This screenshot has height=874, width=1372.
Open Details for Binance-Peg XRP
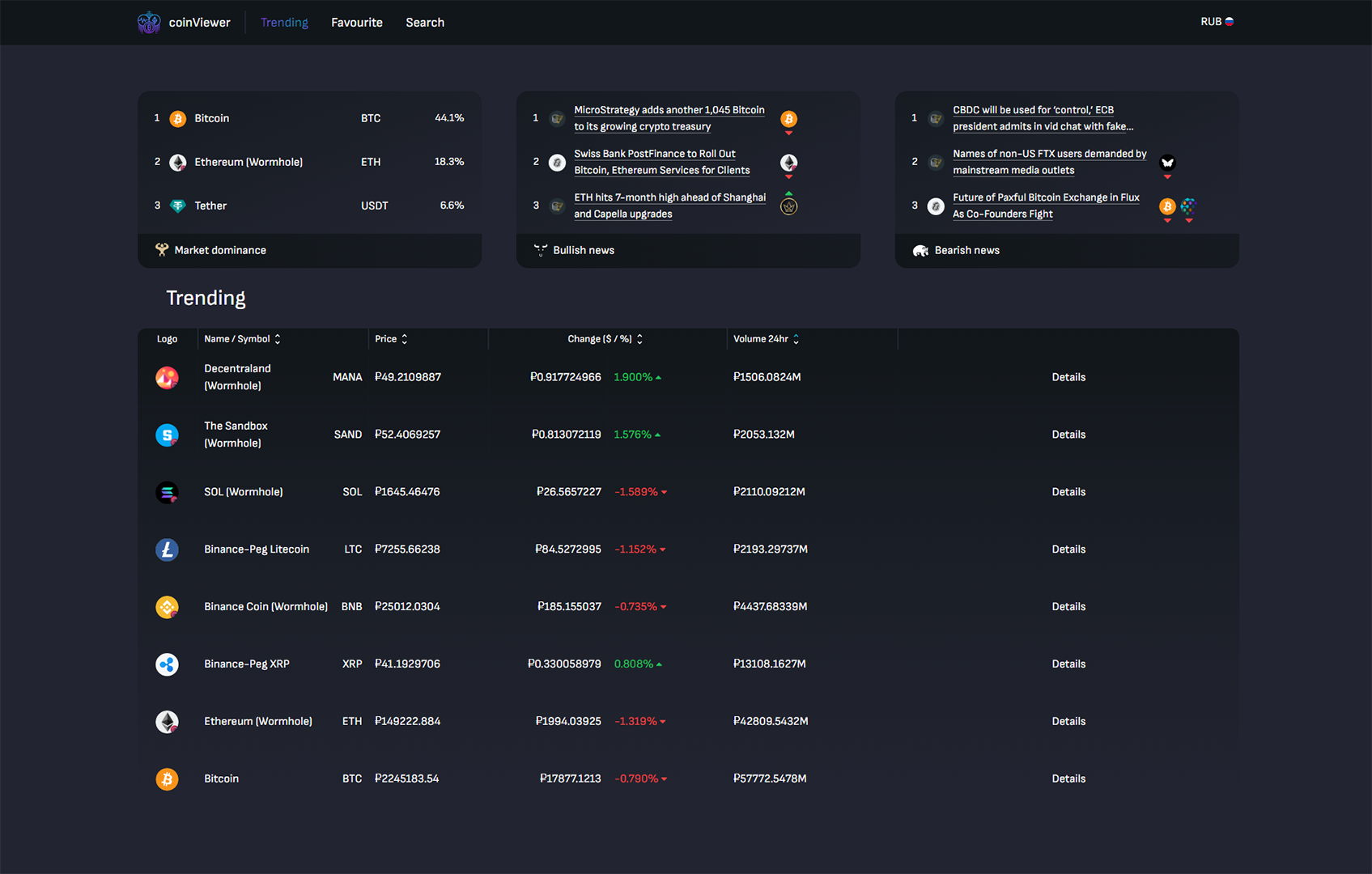pos(1068,664)
